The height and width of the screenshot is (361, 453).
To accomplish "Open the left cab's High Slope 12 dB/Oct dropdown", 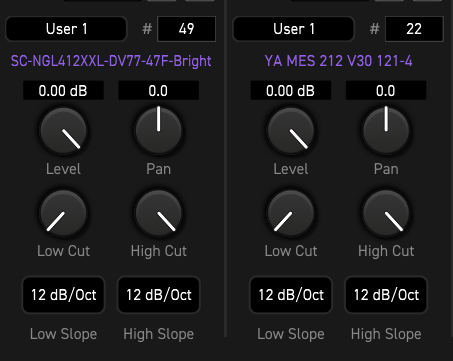I will (159, 295).
